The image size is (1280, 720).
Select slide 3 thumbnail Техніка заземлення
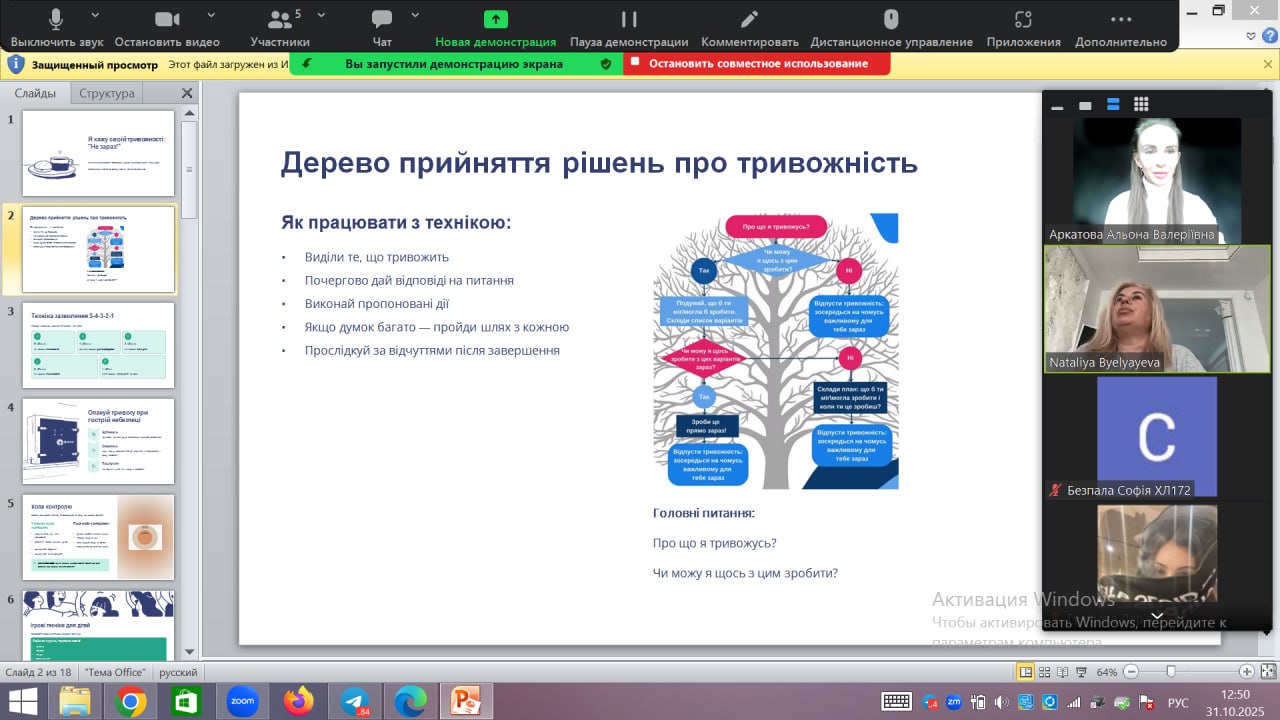click(98, 345)
